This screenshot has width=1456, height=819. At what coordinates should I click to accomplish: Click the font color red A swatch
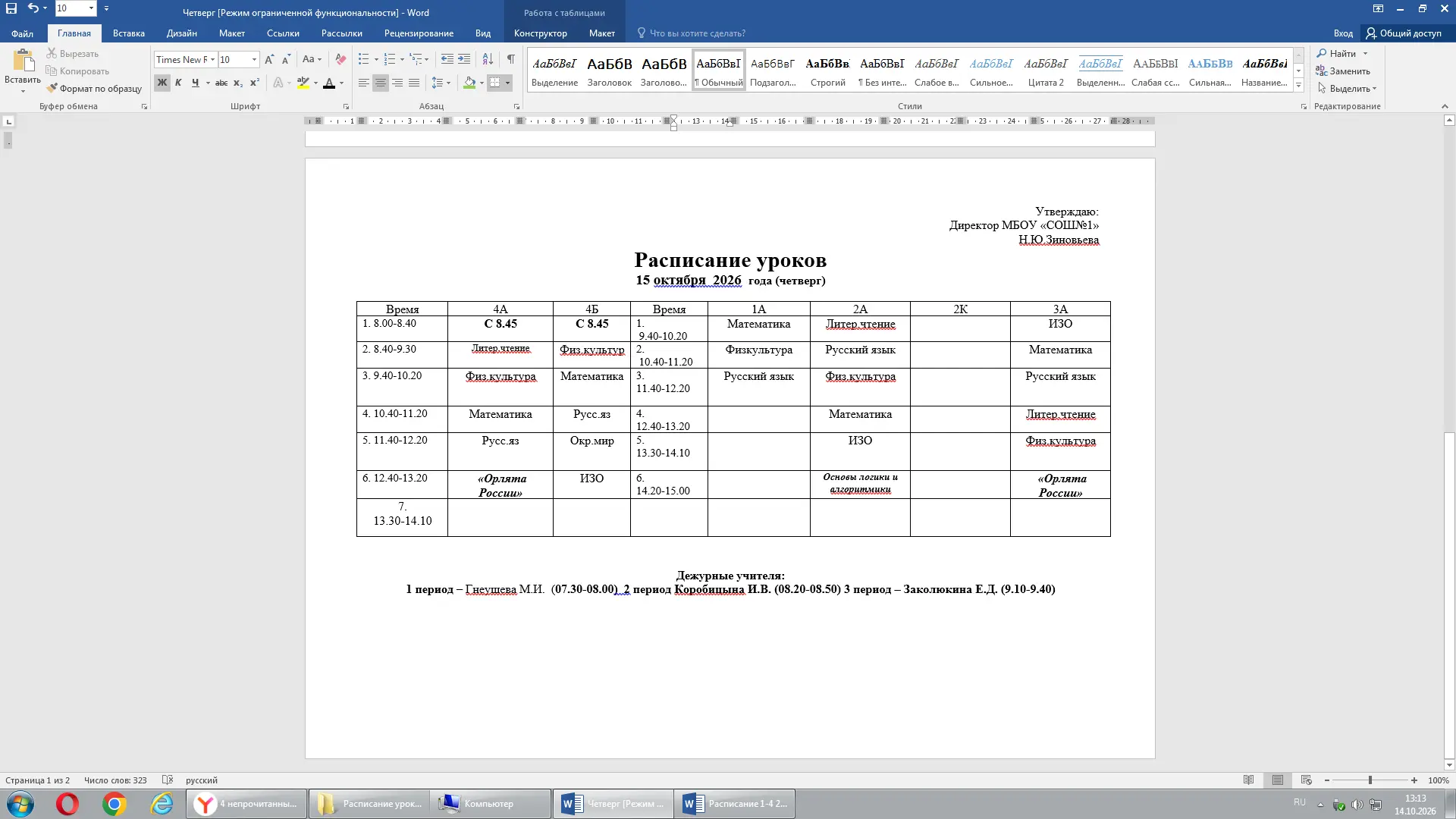tap(328, 83)
